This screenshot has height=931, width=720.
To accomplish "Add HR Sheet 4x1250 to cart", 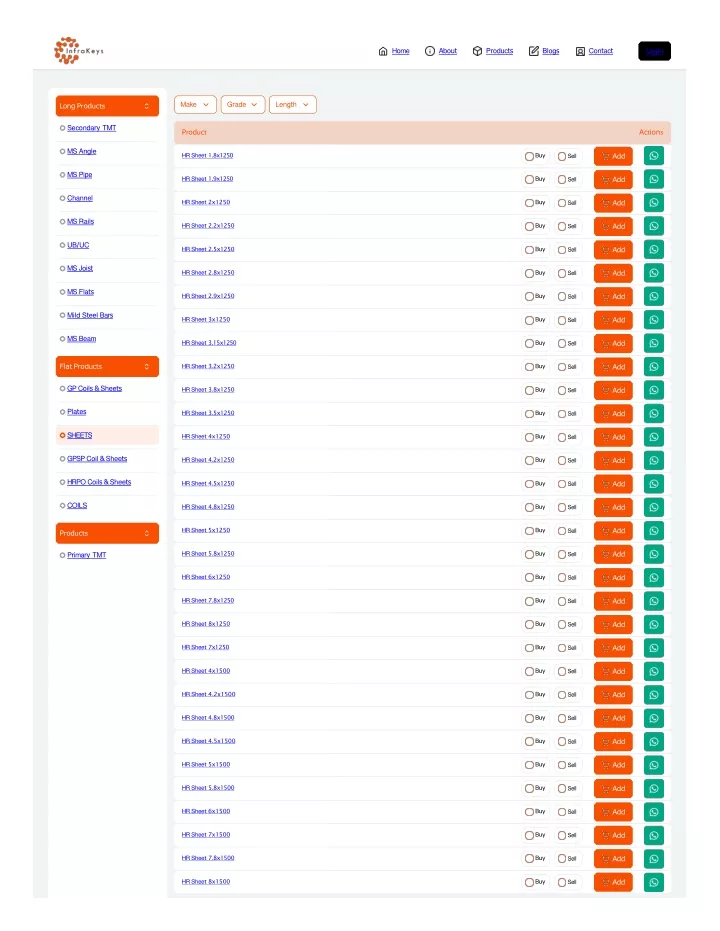I will pyautogui.click(x=613, y=437).
